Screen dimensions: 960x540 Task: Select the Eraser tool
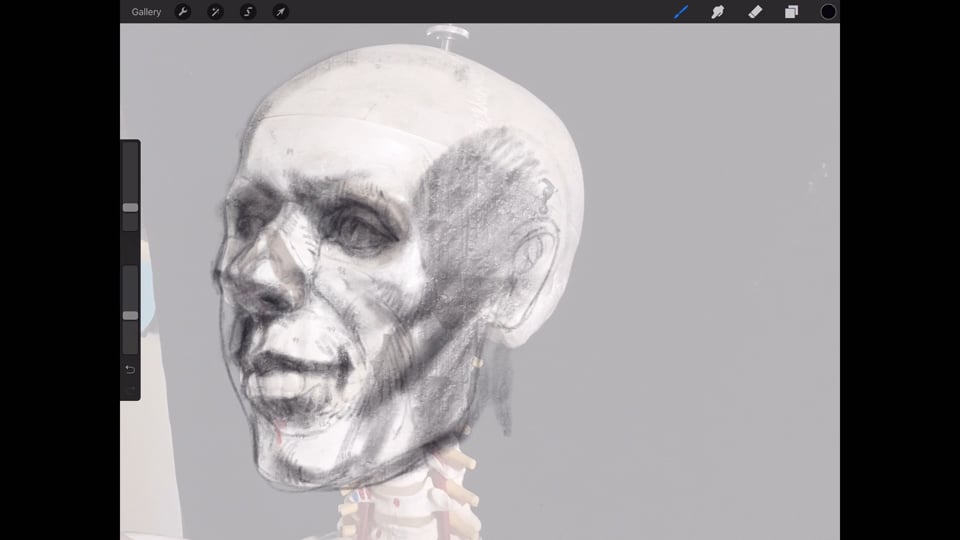click(755, 12)
